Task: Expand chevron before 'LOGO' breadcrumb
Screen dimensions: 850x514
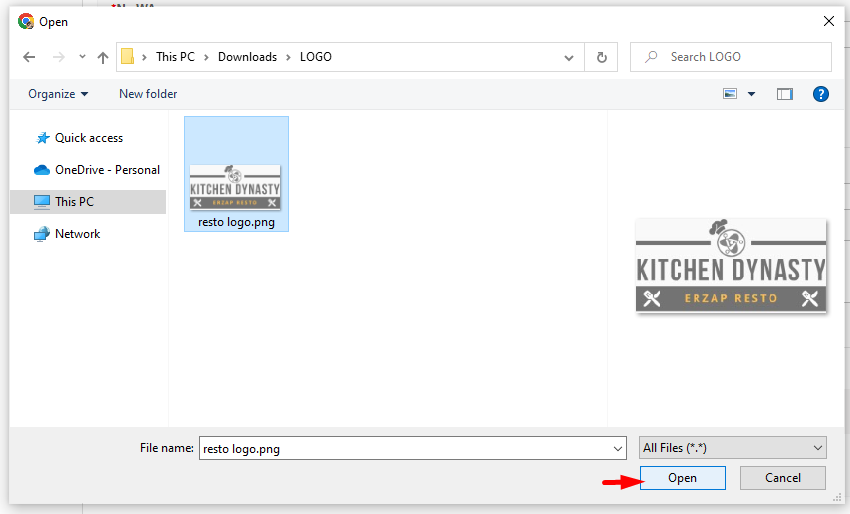Action: 288,57
